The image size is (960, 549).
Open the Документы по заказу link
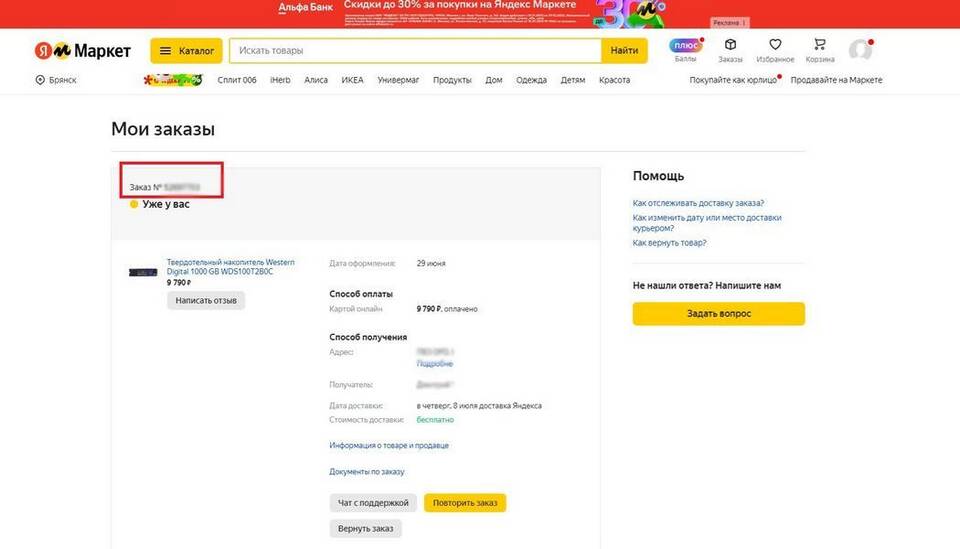click(x=367, y=472)
